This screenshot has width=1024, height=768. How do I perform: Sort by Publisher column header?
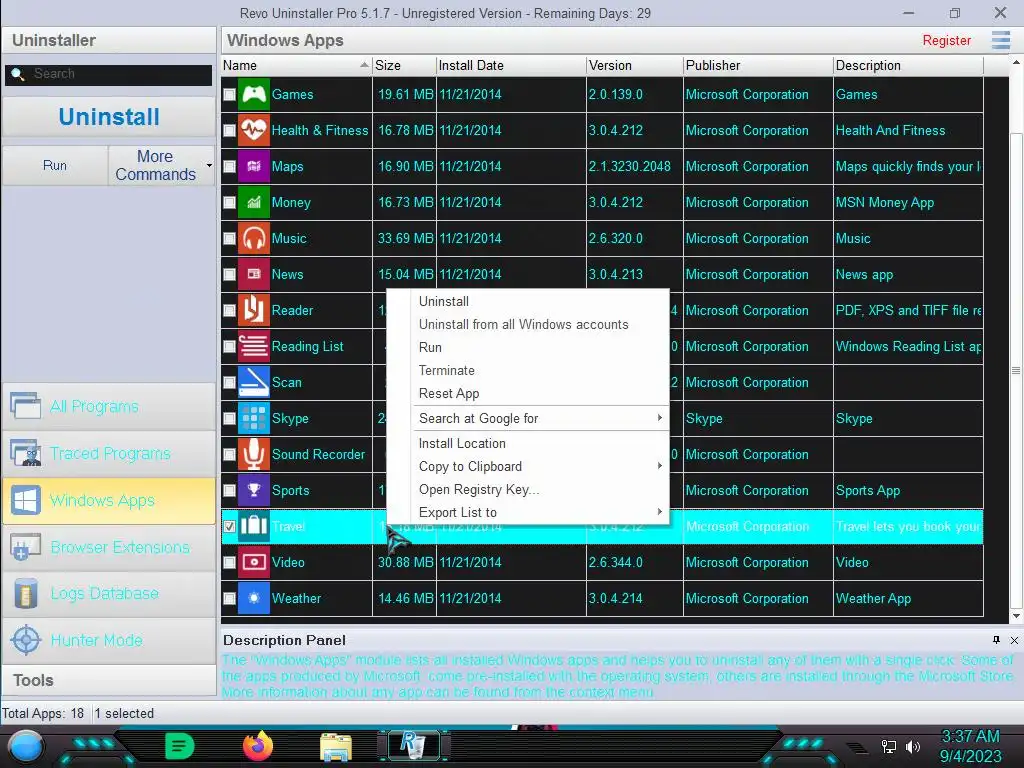click(758, 65)
